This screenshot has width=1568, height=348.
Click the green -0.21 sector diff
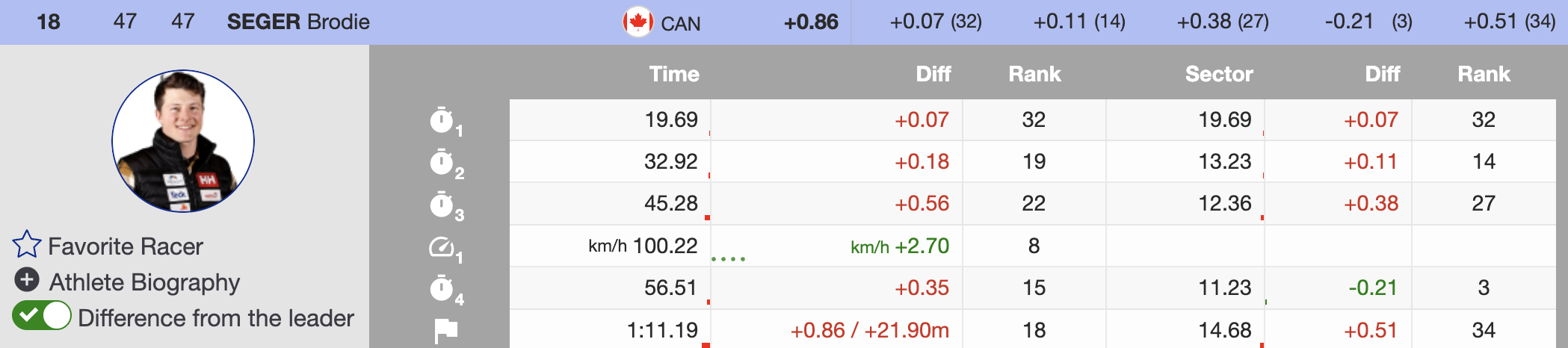[1372, 288]
